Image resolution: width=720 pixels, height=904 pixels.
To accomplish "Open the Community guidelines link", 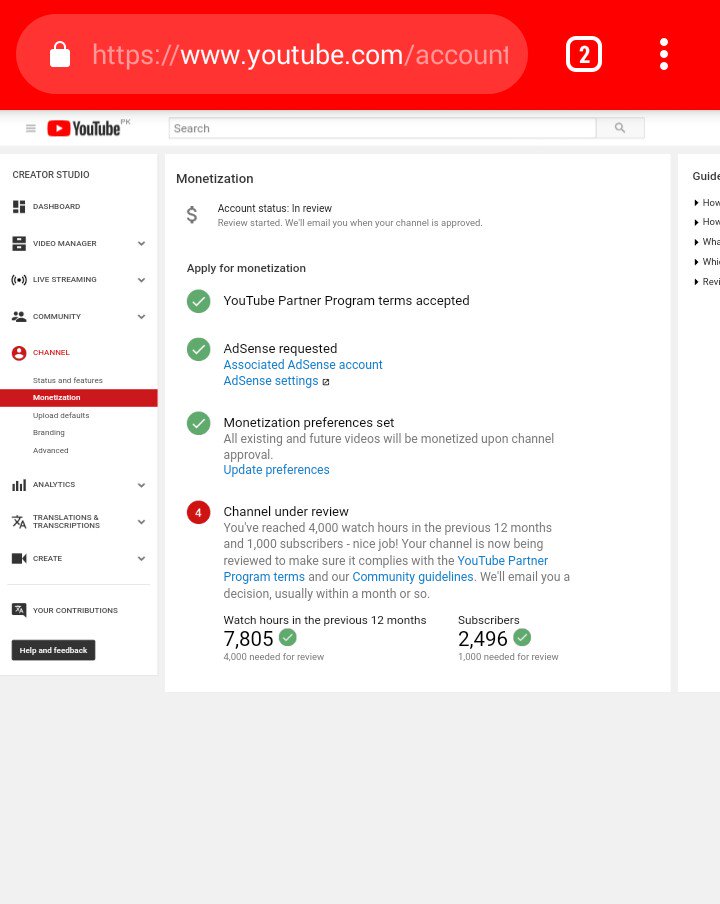I will (x=413, y=577).
